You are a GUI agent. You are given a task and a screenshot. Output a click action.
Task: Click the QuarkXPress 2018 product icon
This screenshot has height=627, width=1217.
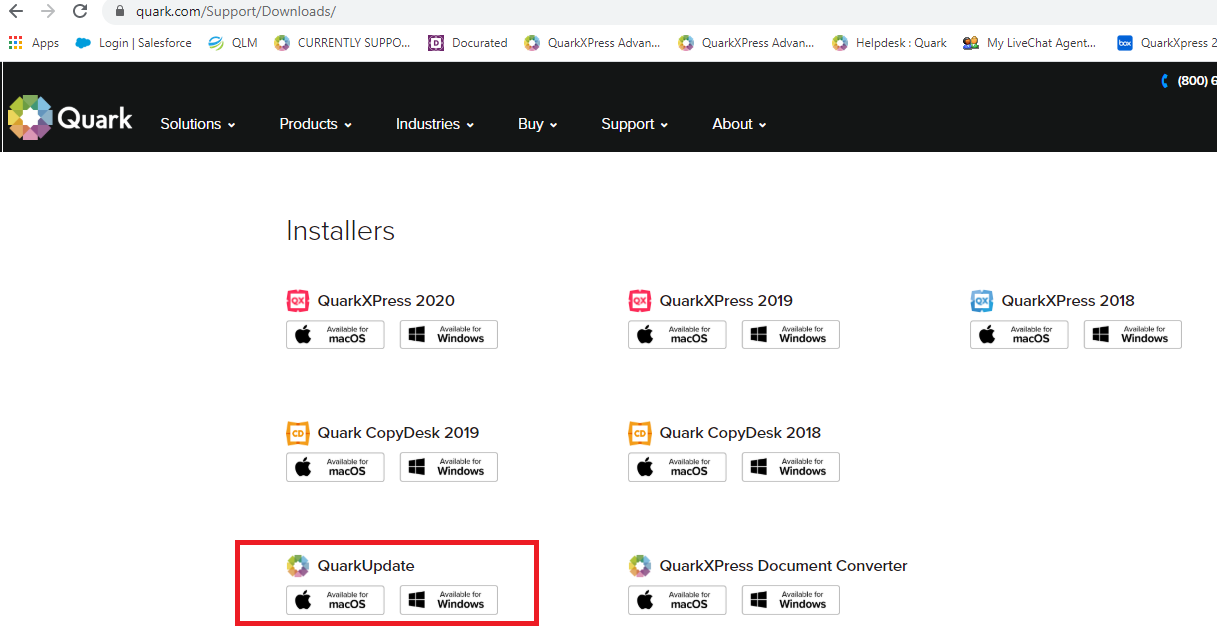tap(982, 301)
